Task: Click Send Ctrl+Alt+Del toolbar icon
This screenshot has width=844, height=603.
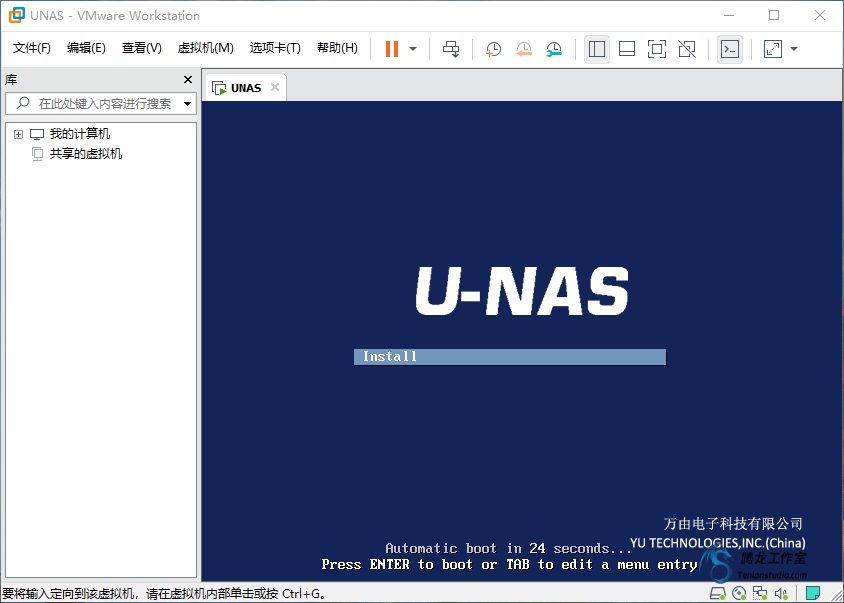Action: [x=451, y=49]
